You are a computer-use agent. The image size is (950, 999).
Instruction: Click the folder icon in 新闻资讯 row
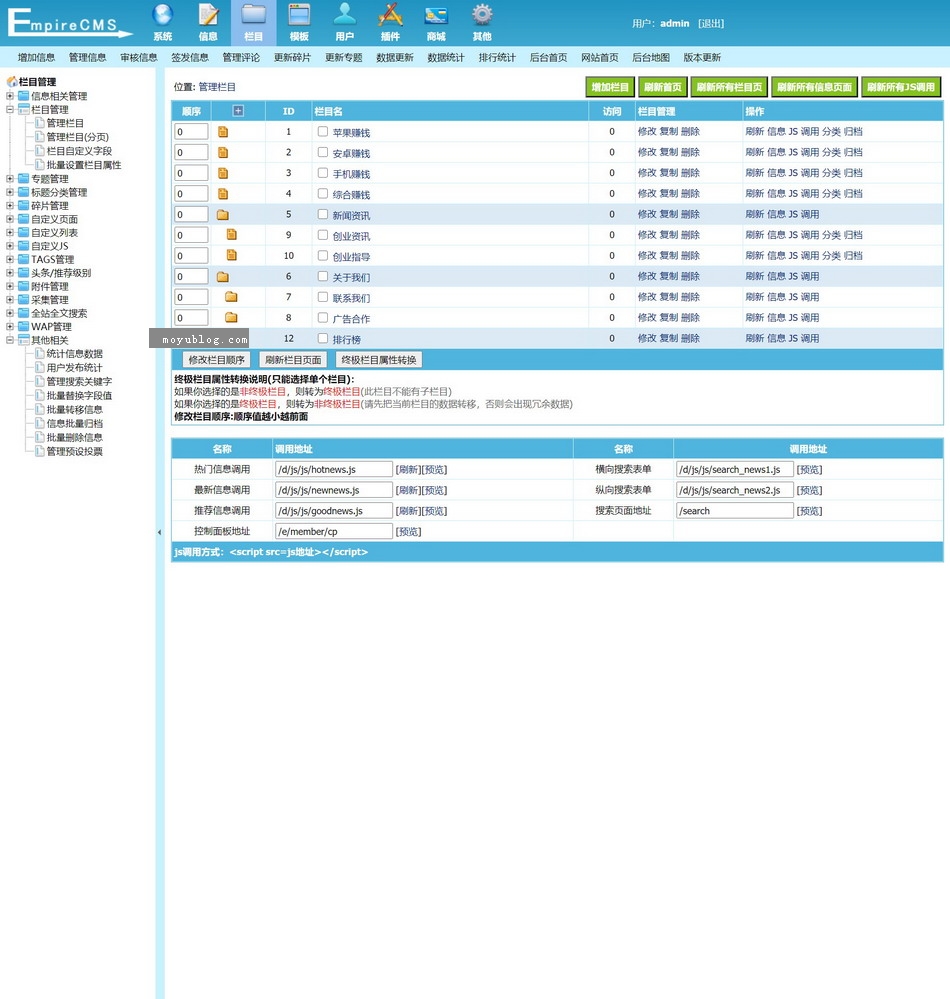coord(222,215)
